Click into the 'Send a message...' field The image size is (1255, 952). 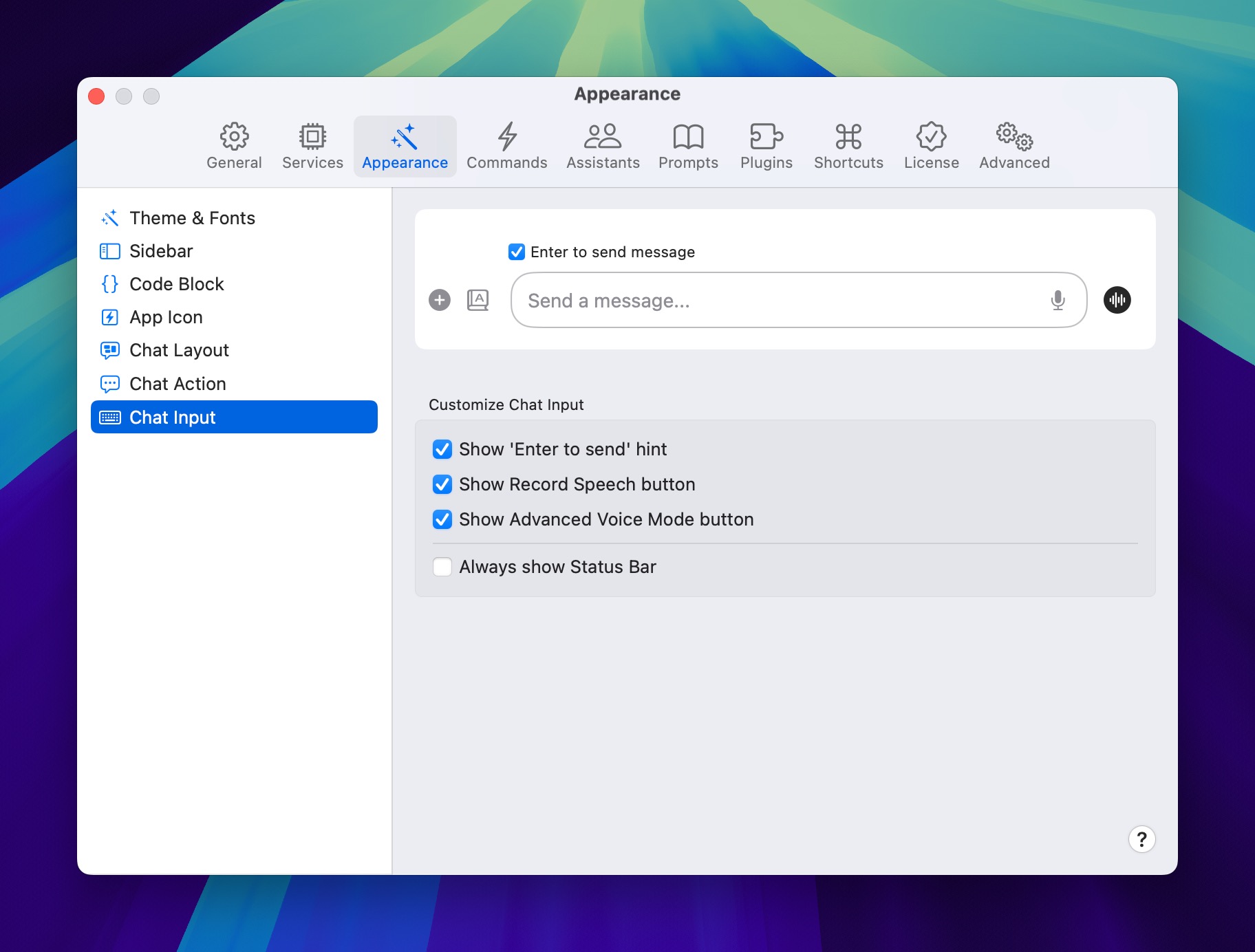click(777, 301)
